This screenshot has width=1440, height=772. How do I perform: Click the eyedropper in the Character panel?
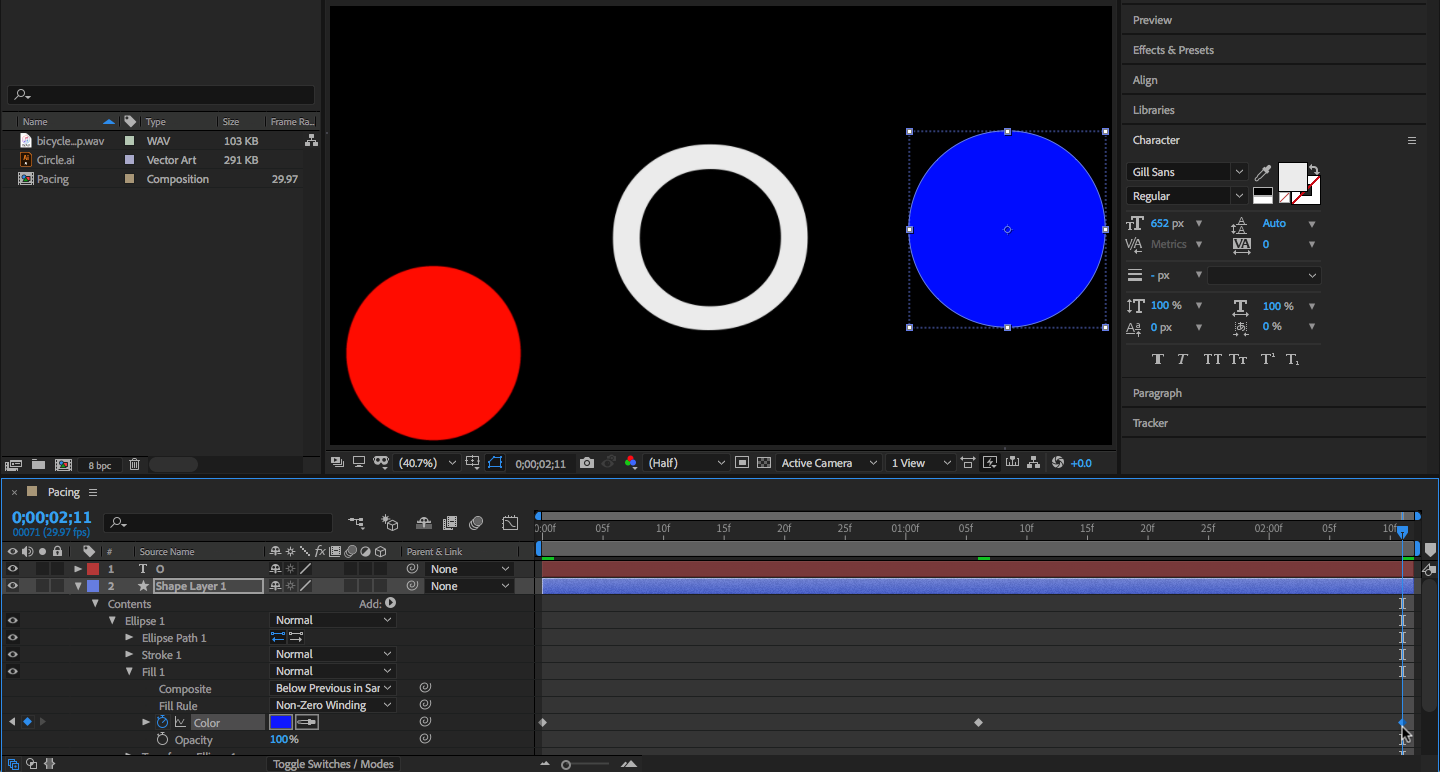[1264, 173]
